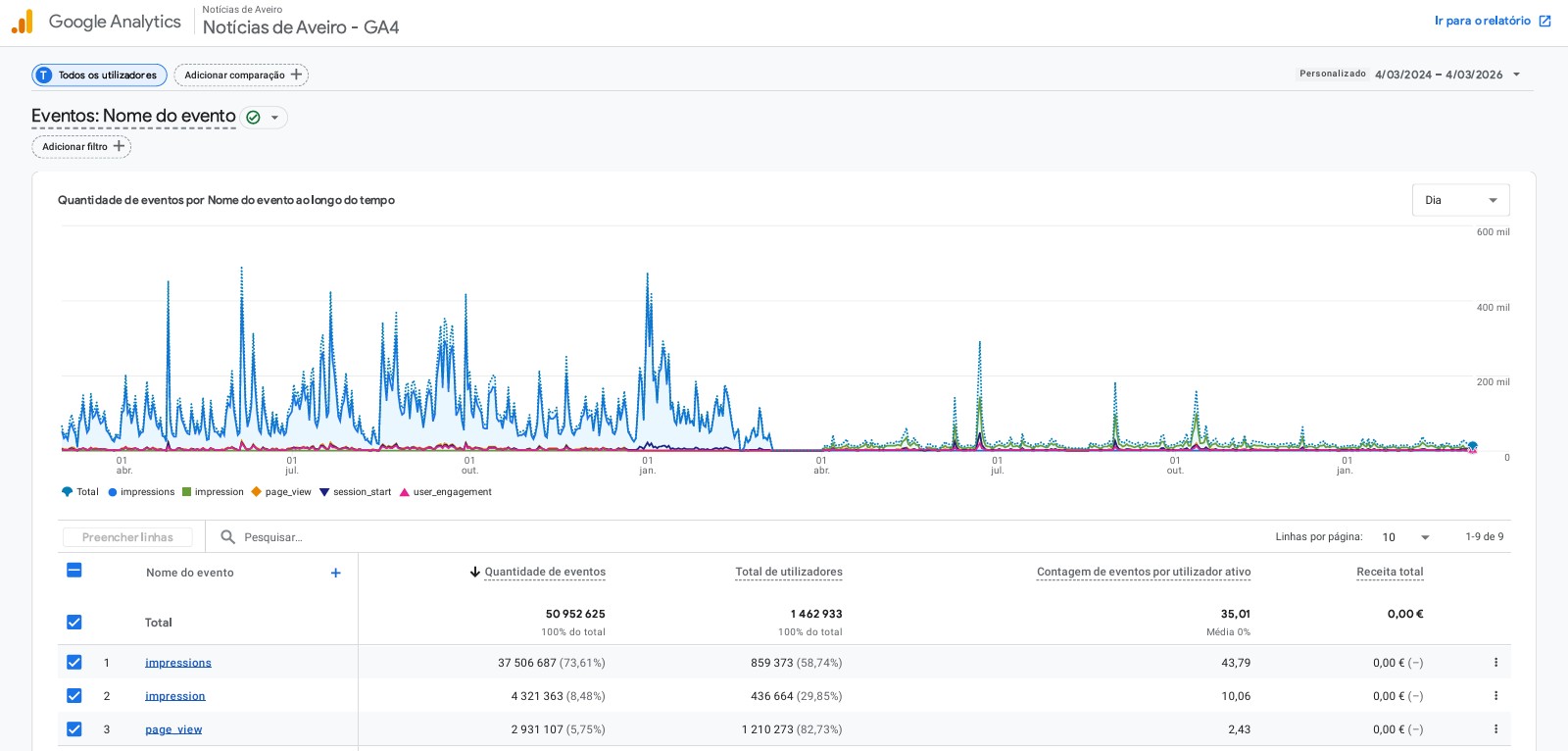Viewport: 1568px width, 751px height.
Task: Click the Google Analytics logo icon
Action: 22,22
